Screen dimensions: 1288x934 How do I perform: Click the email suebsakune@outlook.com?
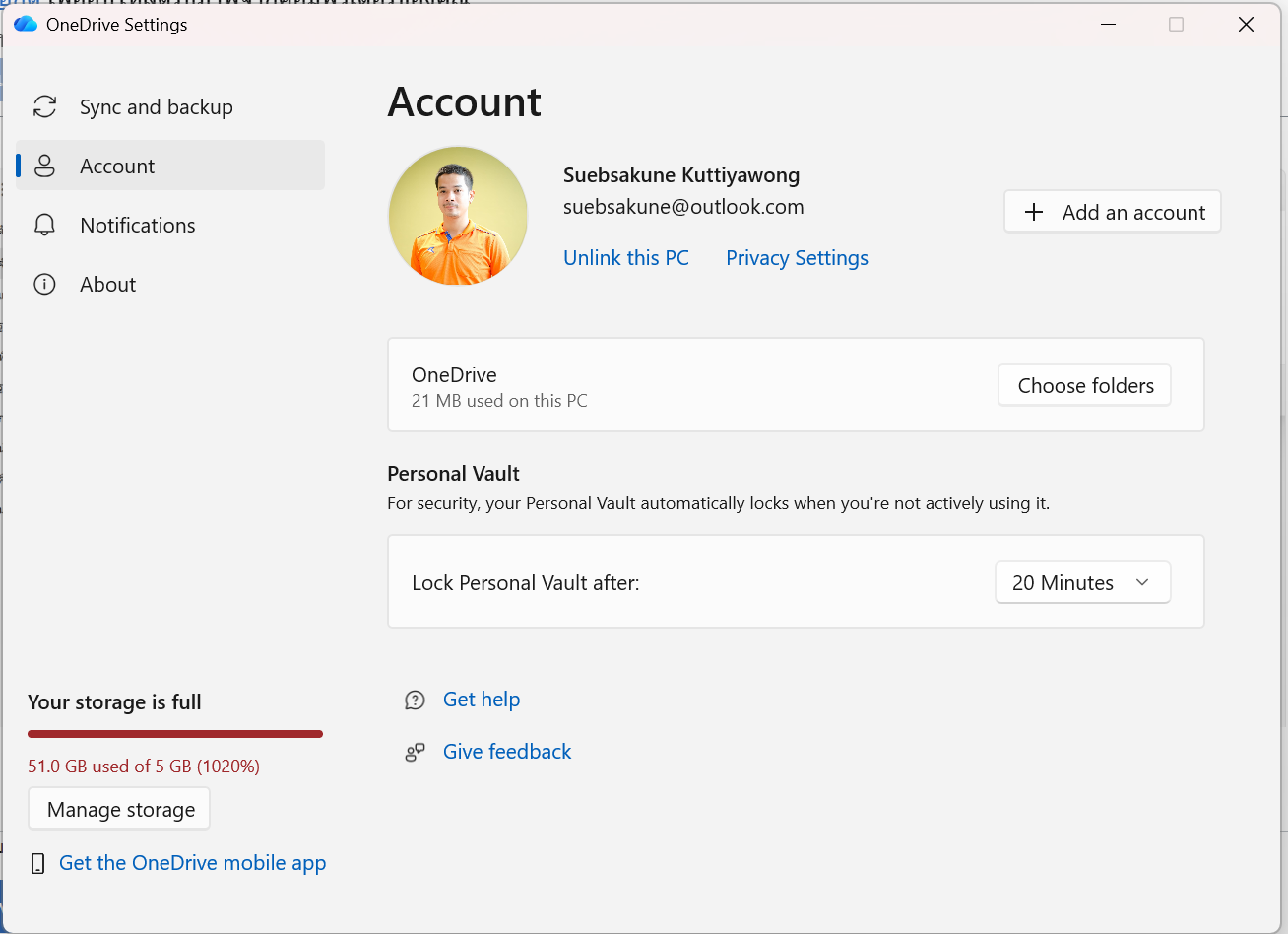tap(683, 207)
